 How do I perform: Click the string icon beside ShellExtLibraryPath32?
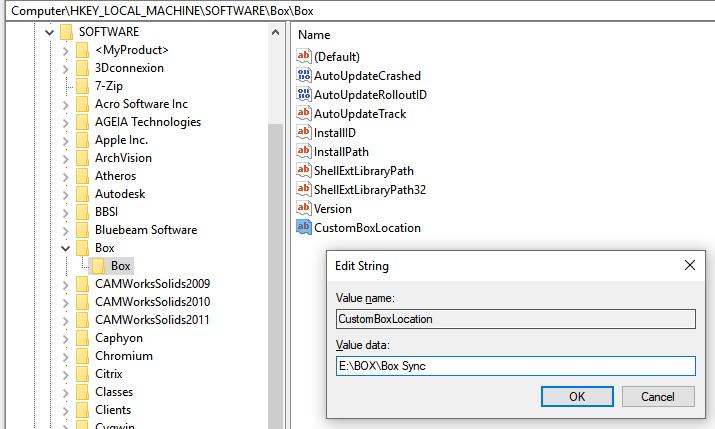304,189
